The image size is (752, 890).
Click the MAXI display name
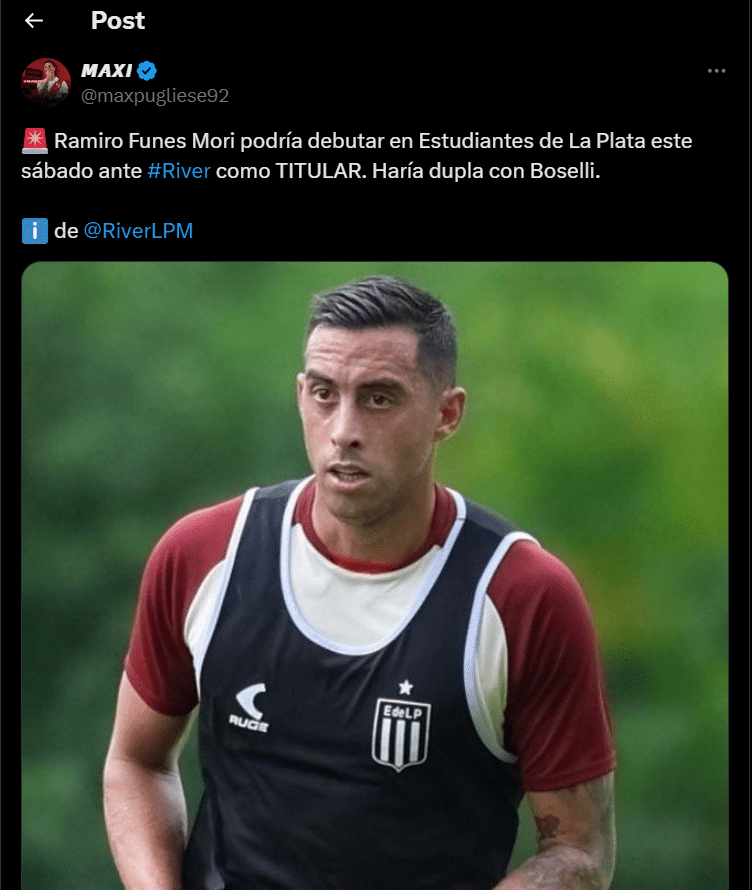pos(107,70)
